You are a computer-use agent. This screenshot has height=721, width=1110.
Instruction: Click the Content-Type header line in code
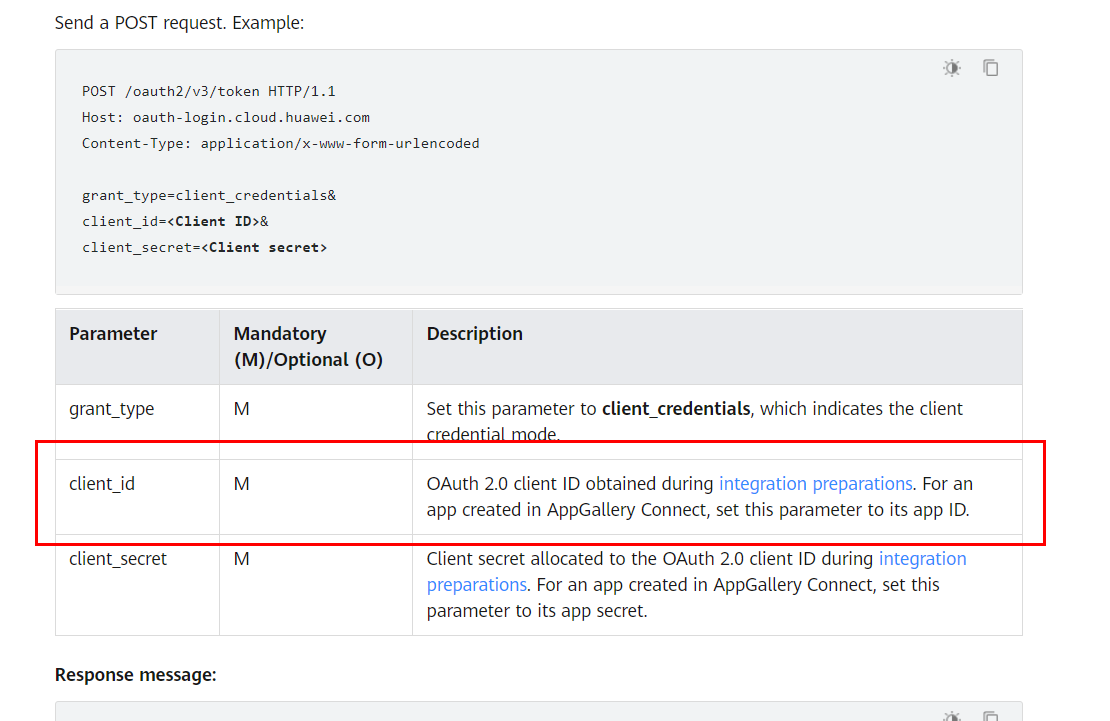(x=280, y=144)
